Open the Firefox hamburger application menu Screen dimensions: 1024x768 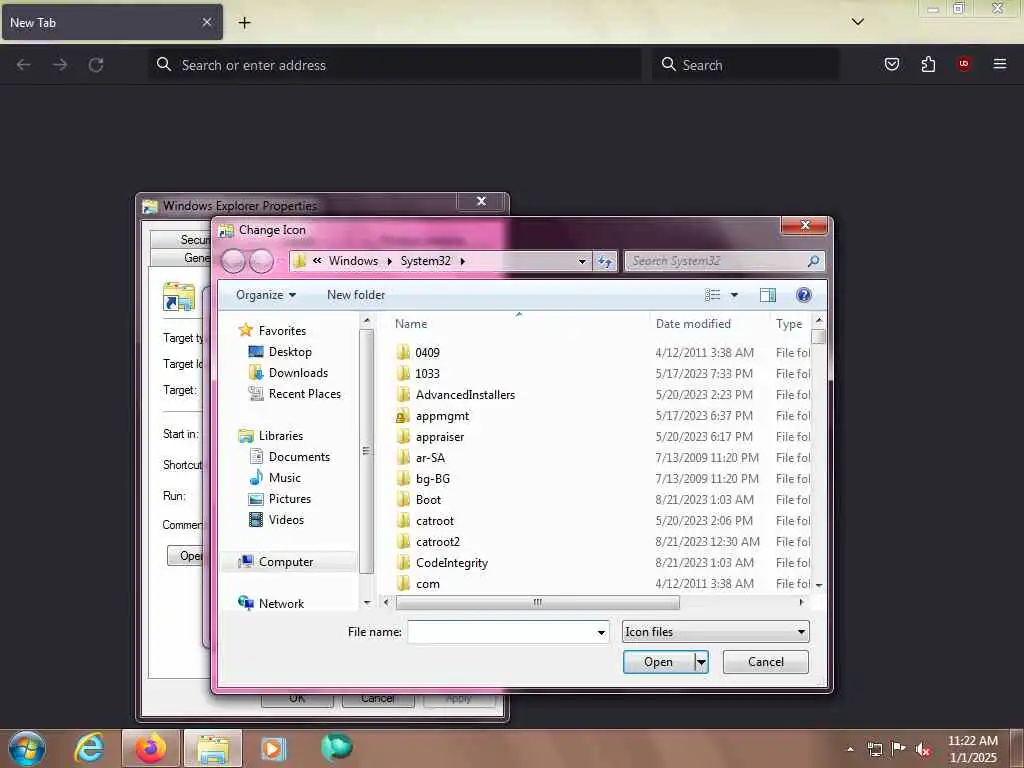pos(1000,64)
